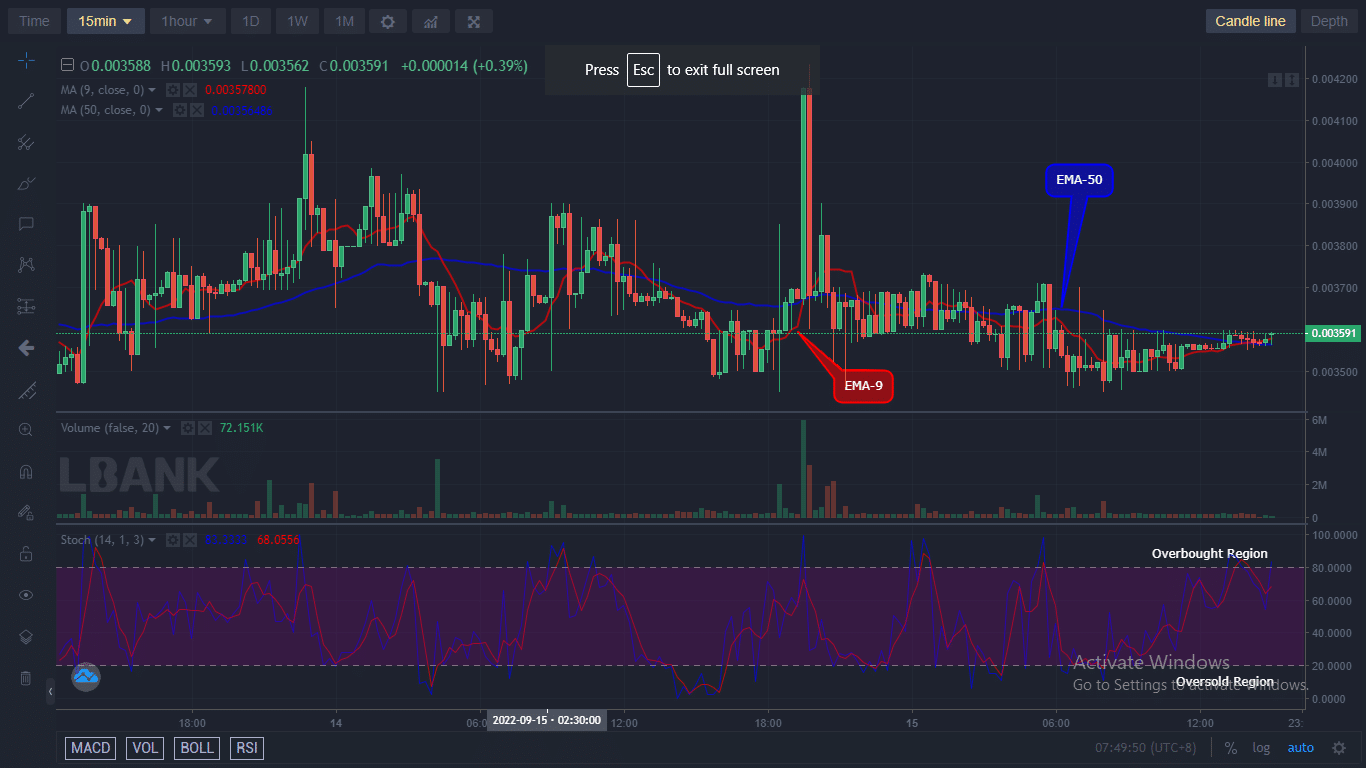Pick the trend line drawing tool
Viewport: 1366px width, 768px height.
click(26, 100)
